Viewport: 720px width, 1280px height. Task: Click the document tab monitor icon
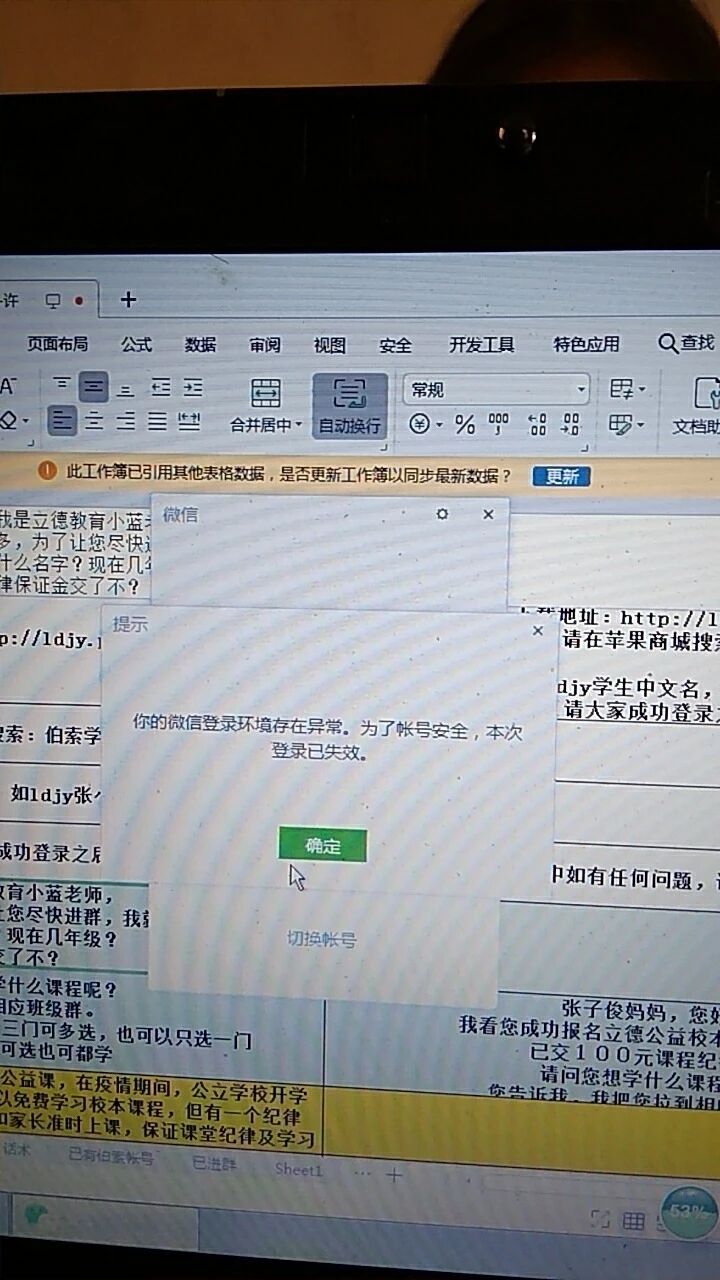coord(53,300)
